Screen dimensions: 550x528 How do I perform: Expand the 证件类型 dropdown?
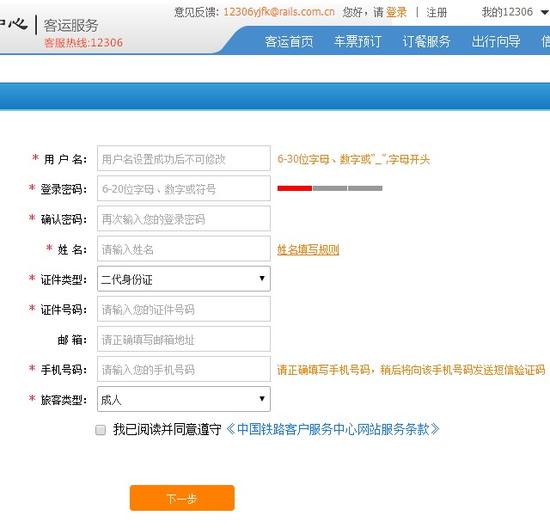(184, 279)
